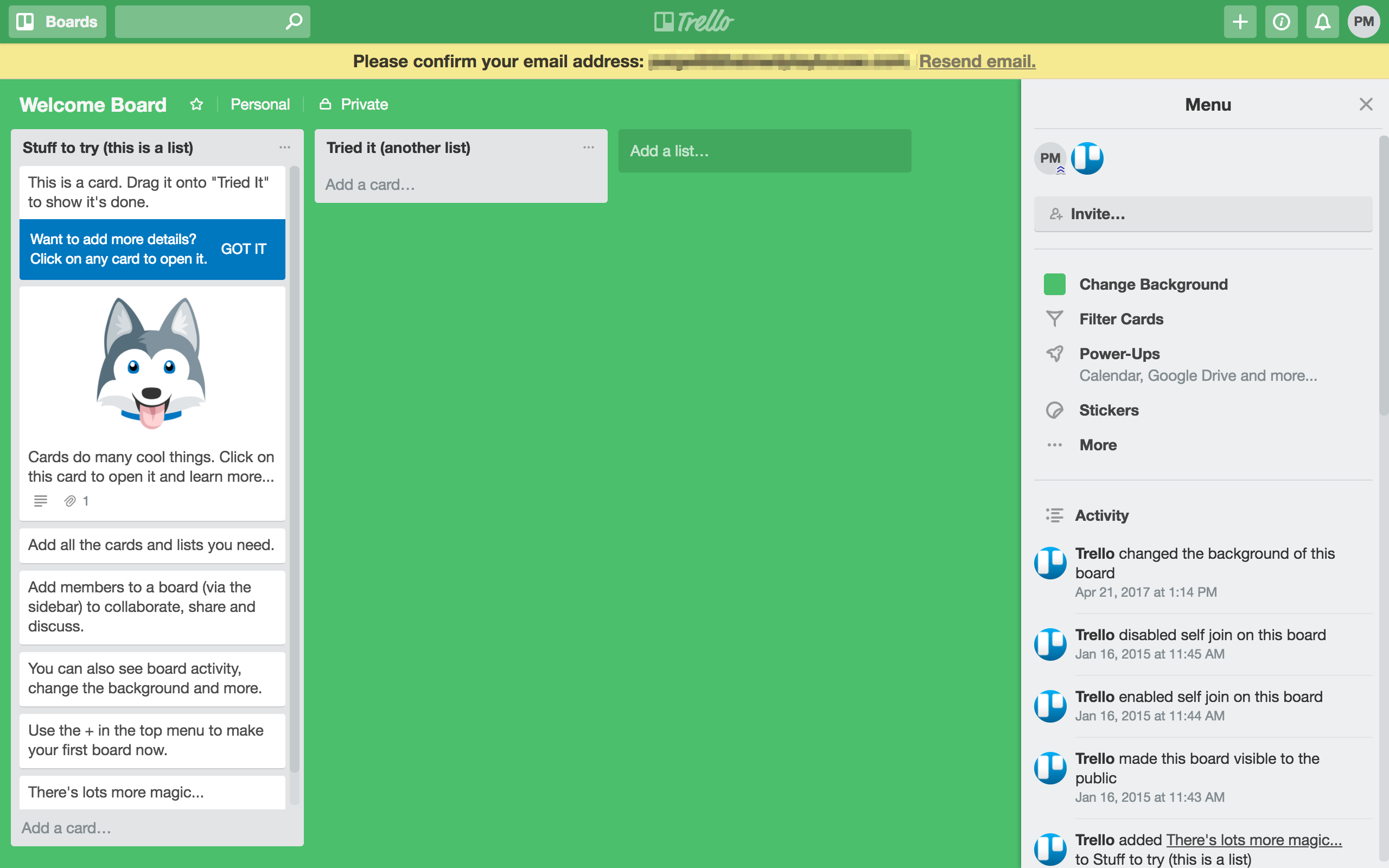Dismiss the tip with GOT IT
Image resolution: width=1389 pixels, height=868 pixels.
(x=244, y=249)
